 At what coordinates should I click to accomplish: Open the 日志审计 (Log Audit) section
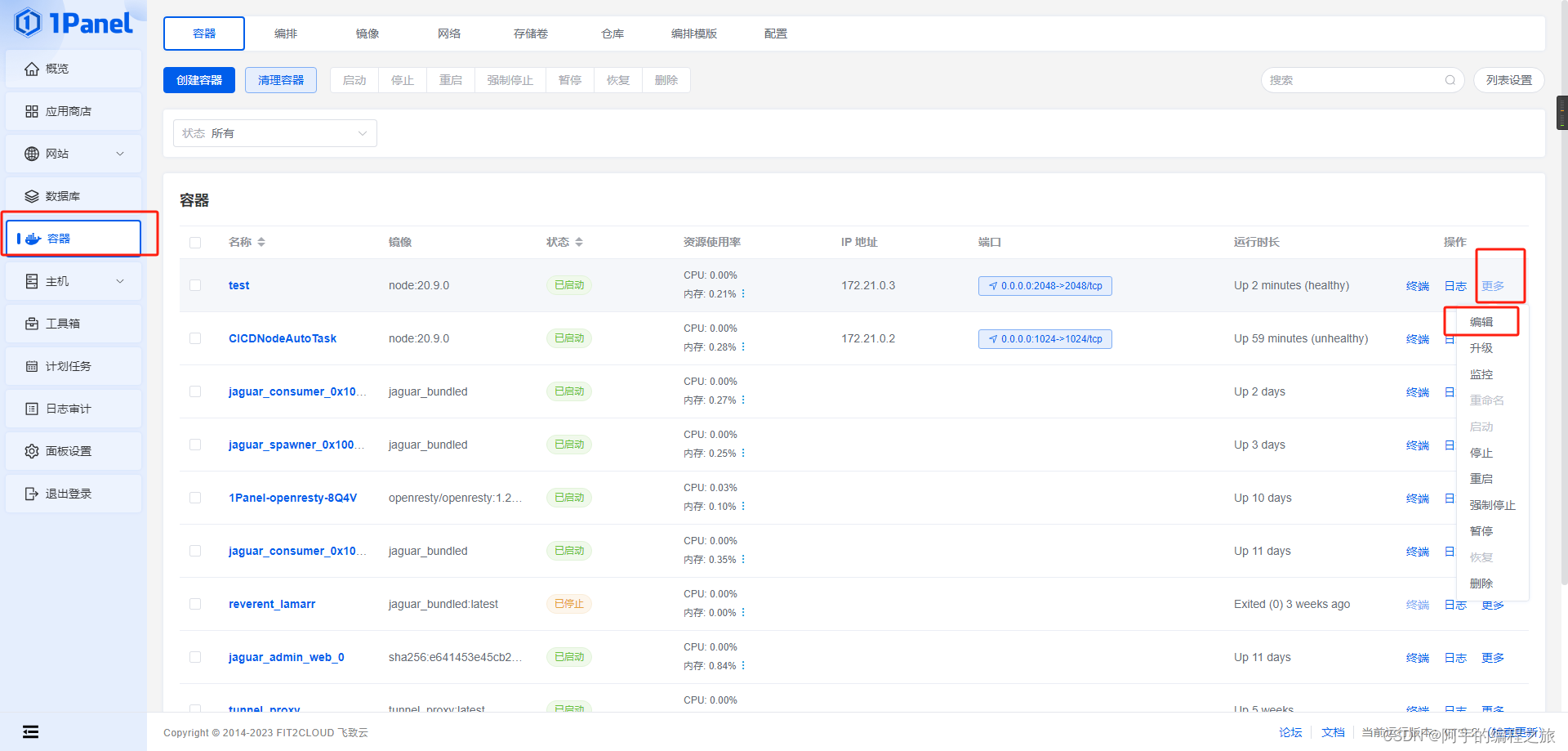73,408
